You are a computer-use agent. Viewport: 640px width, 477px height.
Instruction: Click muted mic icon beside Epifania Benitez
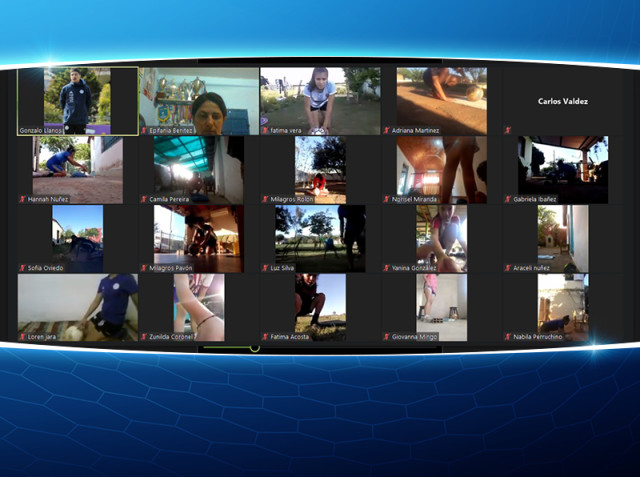click(x=144, y=131)
